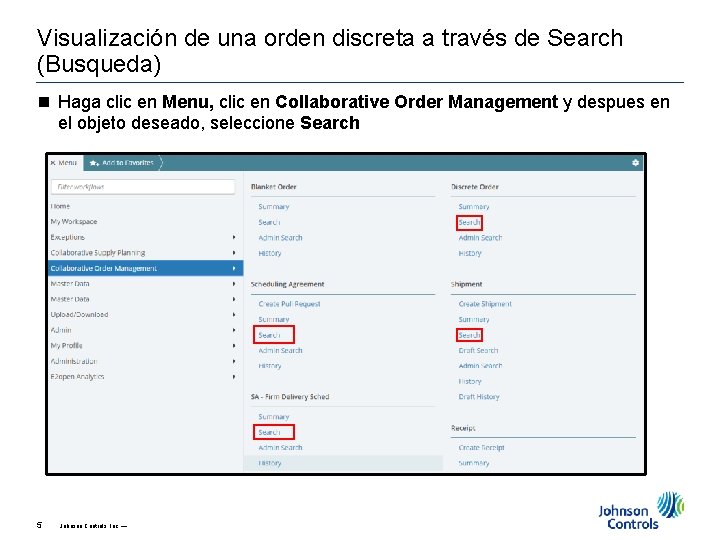Click Create Pull Request under Scheduling Agreement
The height and width of the screenshot is (540, 720).
(289, 304)
